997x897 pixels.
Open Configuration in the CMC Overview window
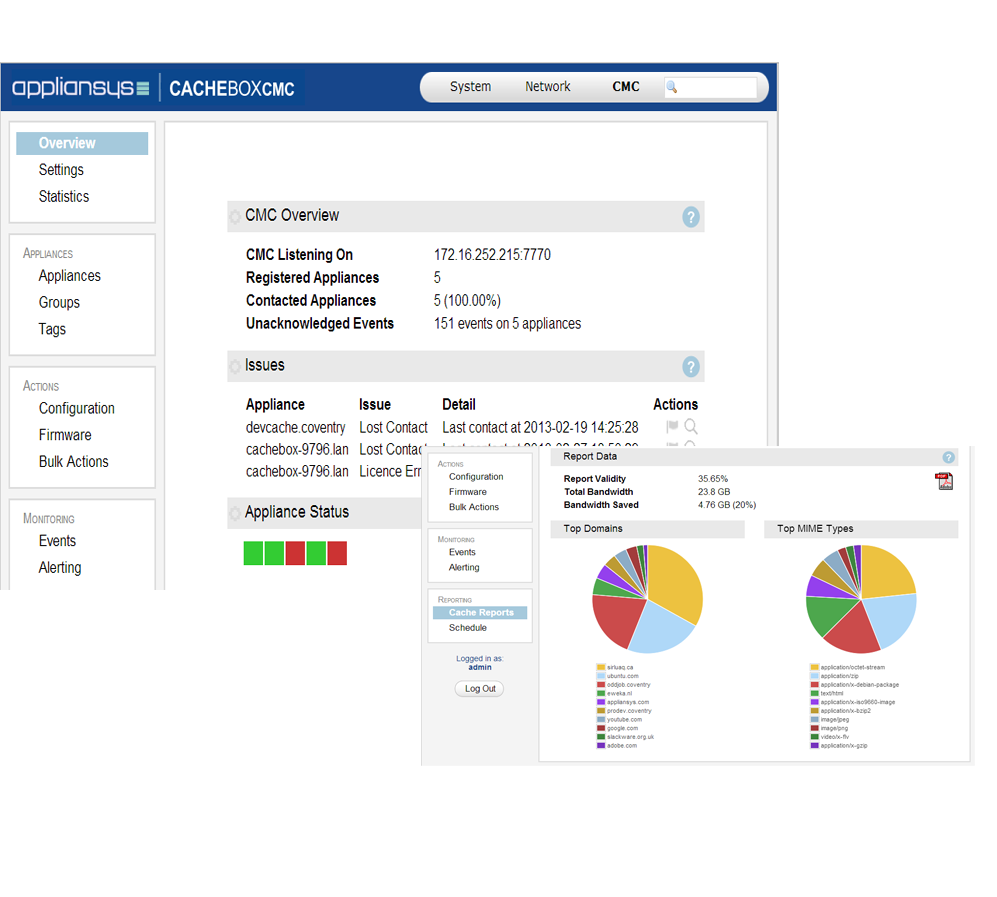[x=76, y=409]
